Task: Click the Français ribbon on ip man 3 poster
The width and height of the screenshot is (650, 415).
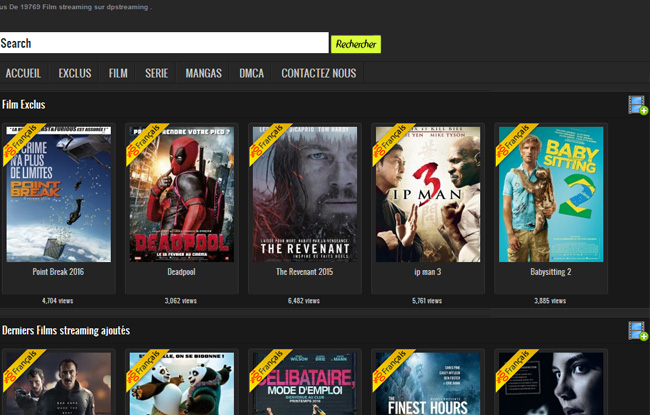Action: point(393,144)
